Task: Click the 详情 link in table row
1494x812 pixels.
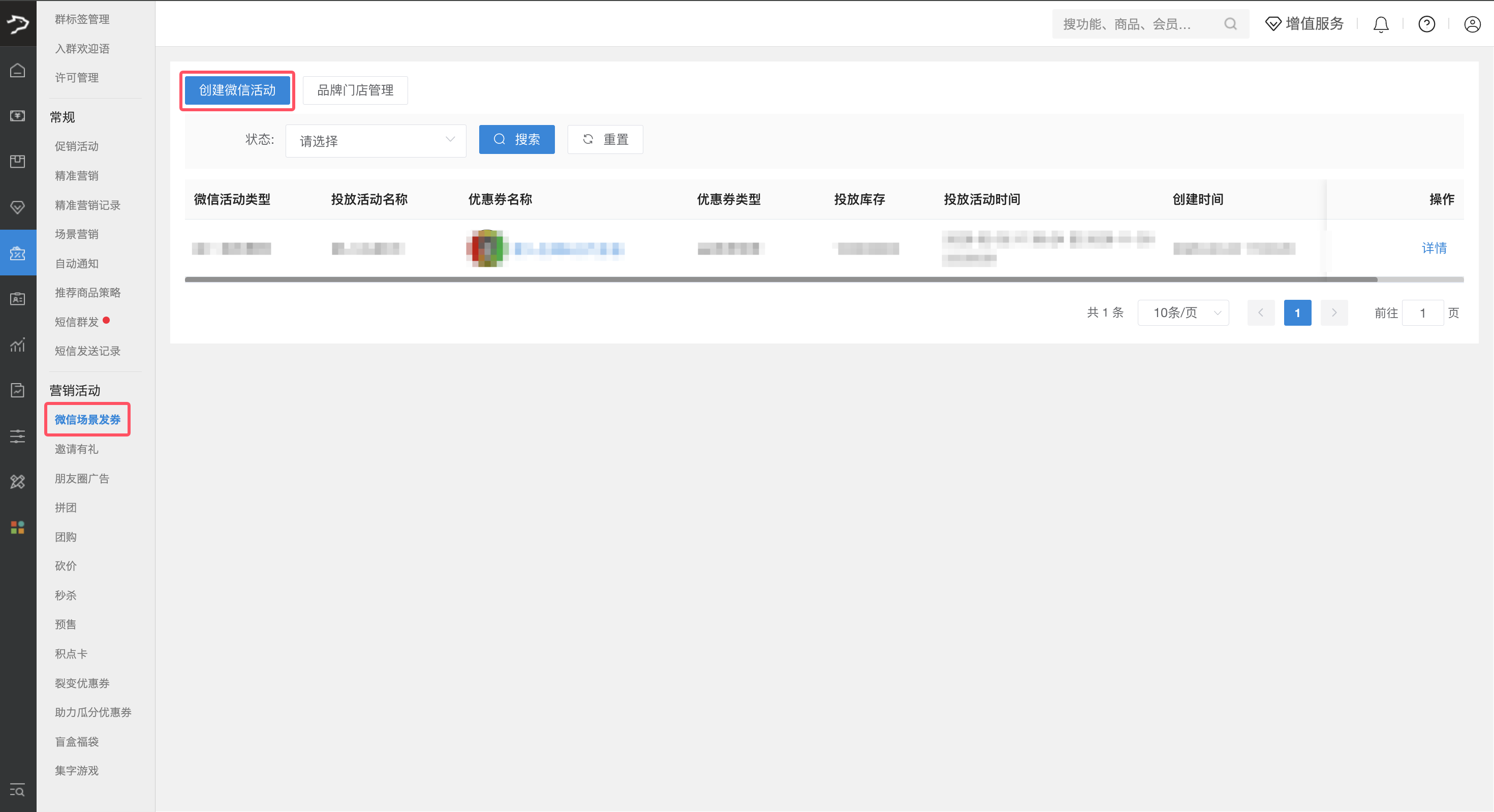Action: coord(1434,248)
